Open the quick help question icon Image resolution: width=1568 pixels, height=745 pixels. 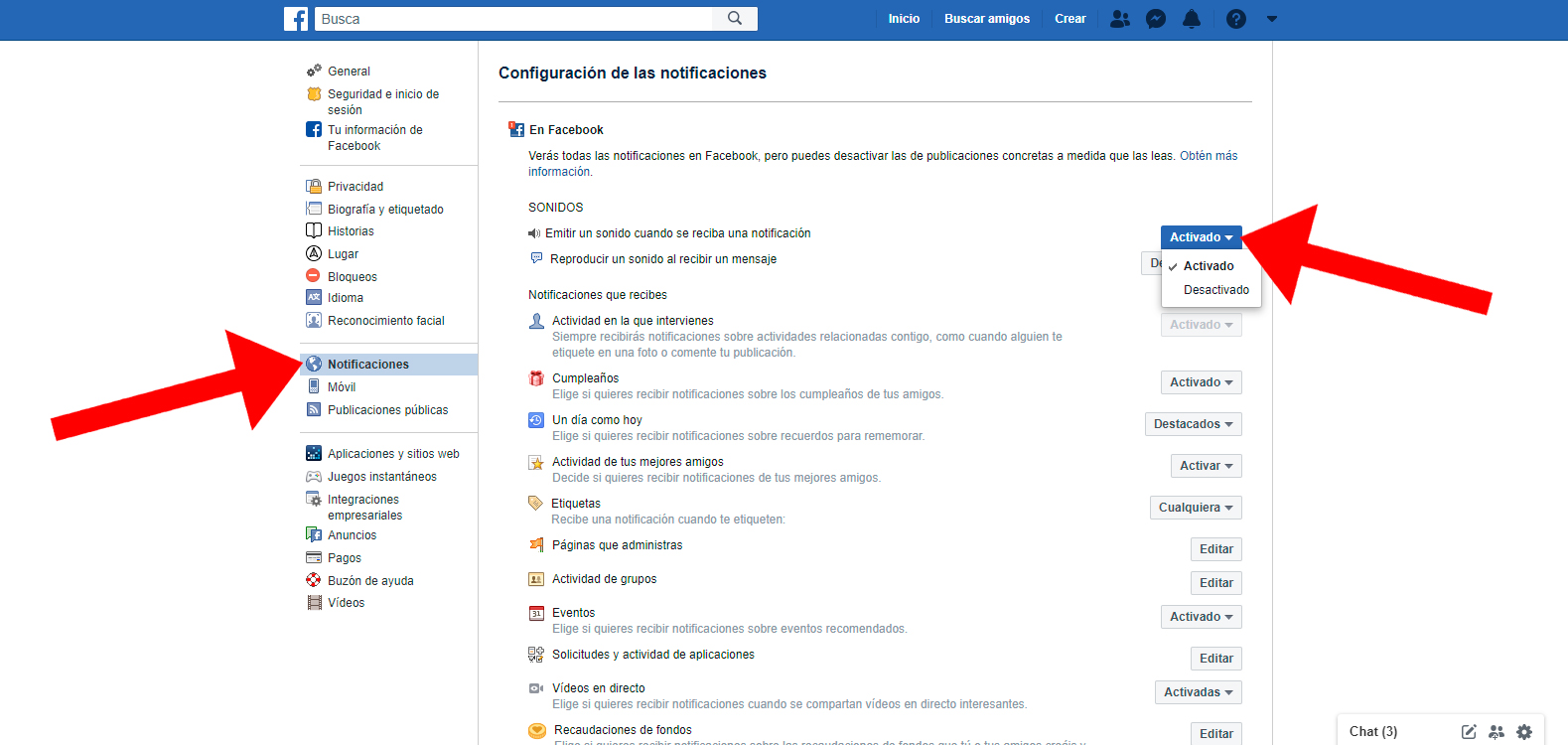(x=1236, y=19)
